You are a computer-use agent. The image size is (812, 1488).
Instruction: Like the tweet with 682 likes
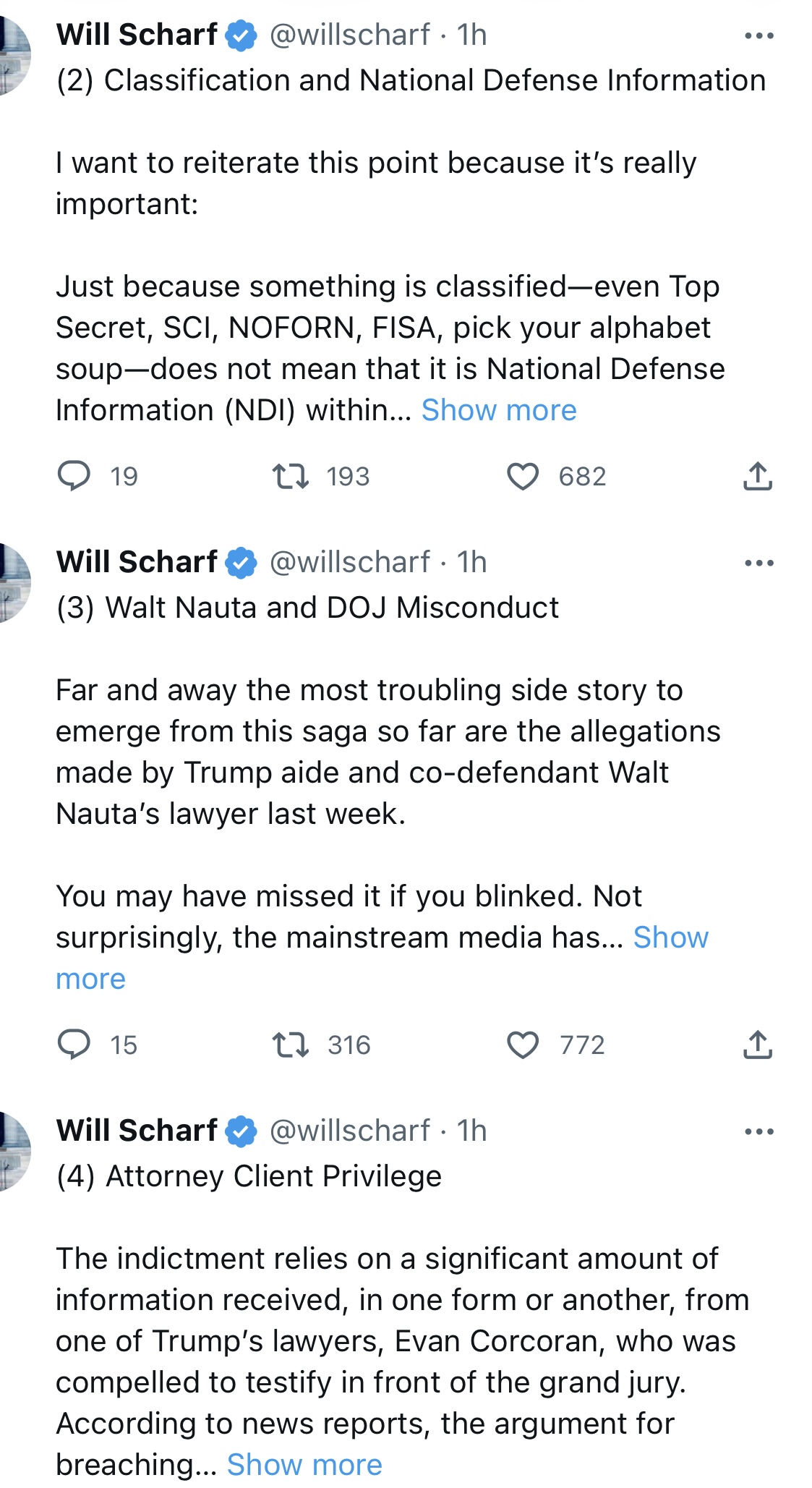click(522, 476)
